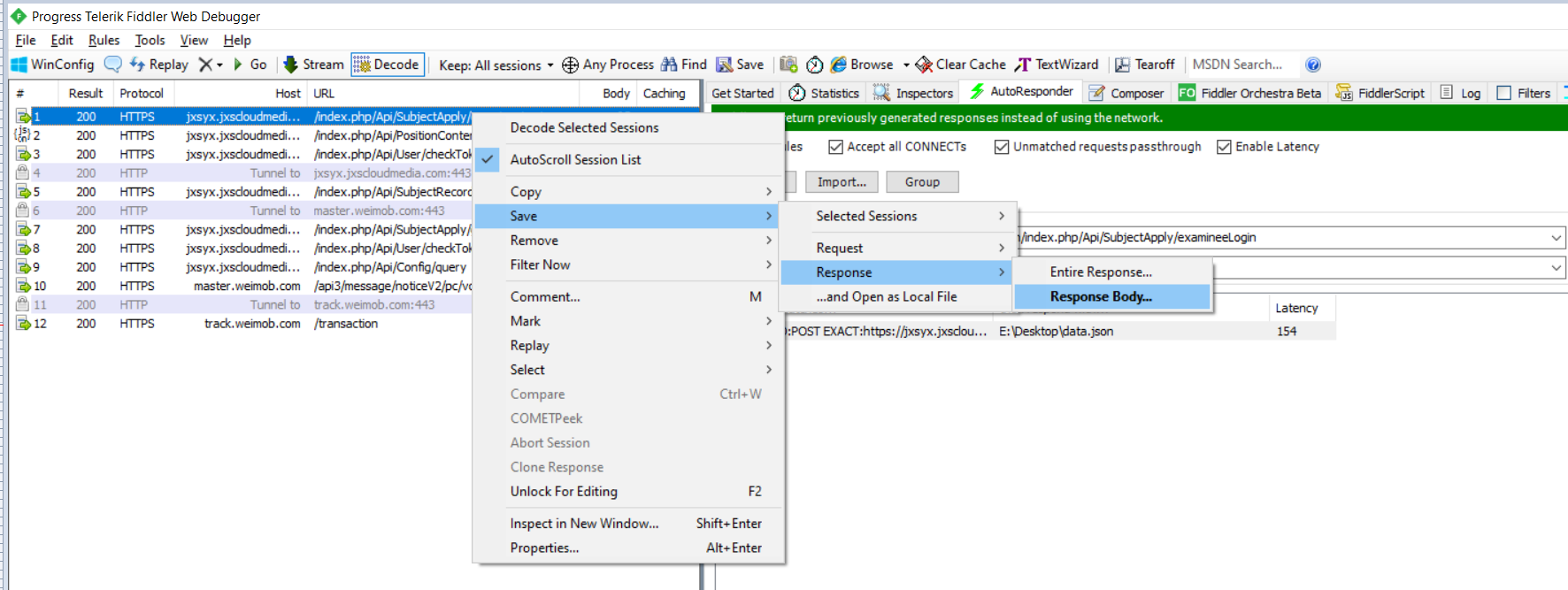Toggle Accept all CONNECTs checkbox

pos(835,147)
